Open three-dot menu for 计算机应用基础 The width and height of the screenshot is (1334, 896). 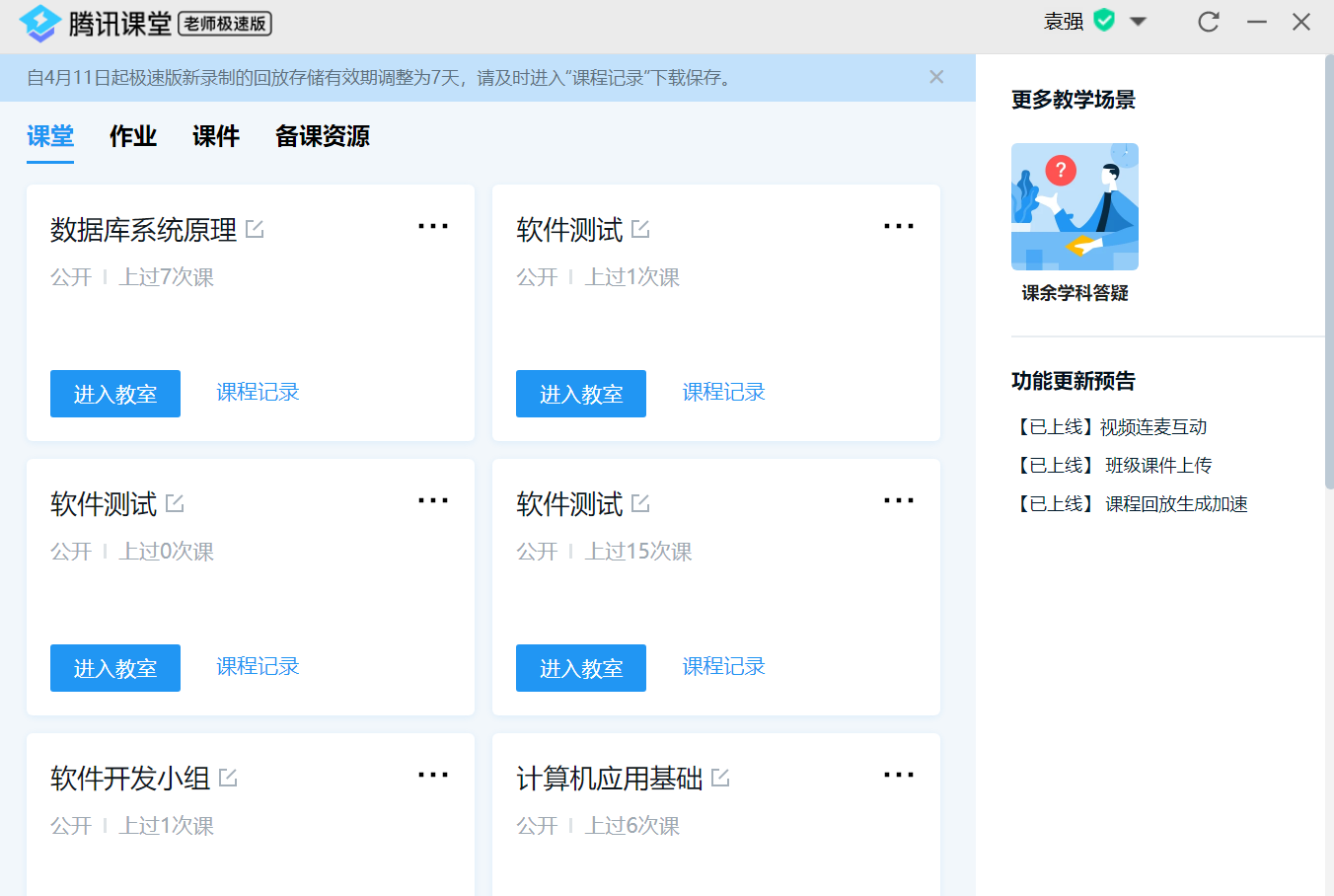coord(898,775)
